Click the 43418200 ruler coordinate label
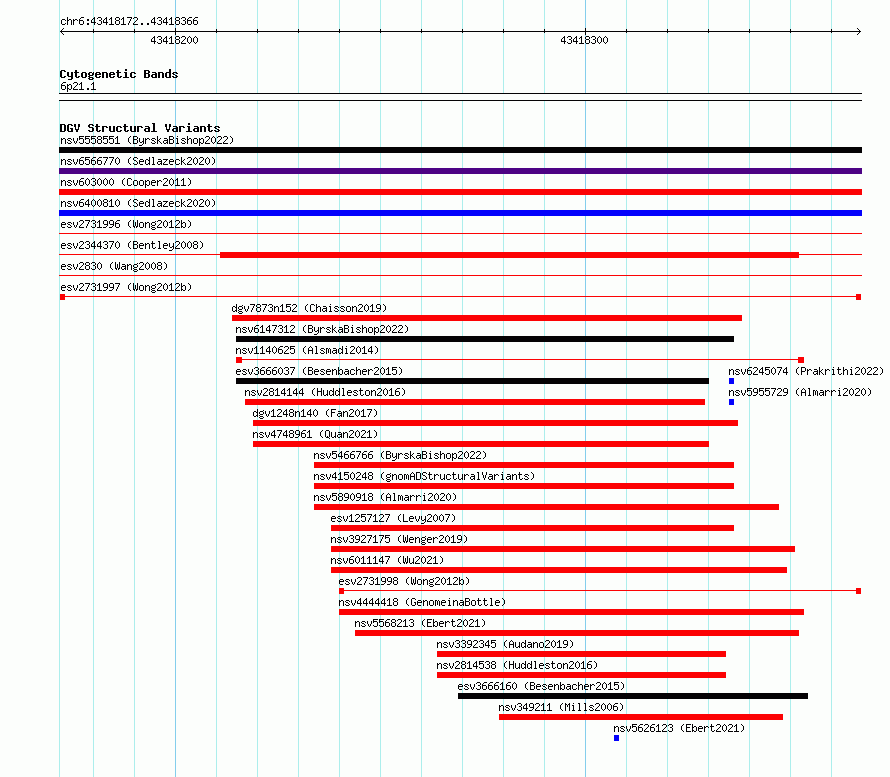 click(x=174, y=40)
